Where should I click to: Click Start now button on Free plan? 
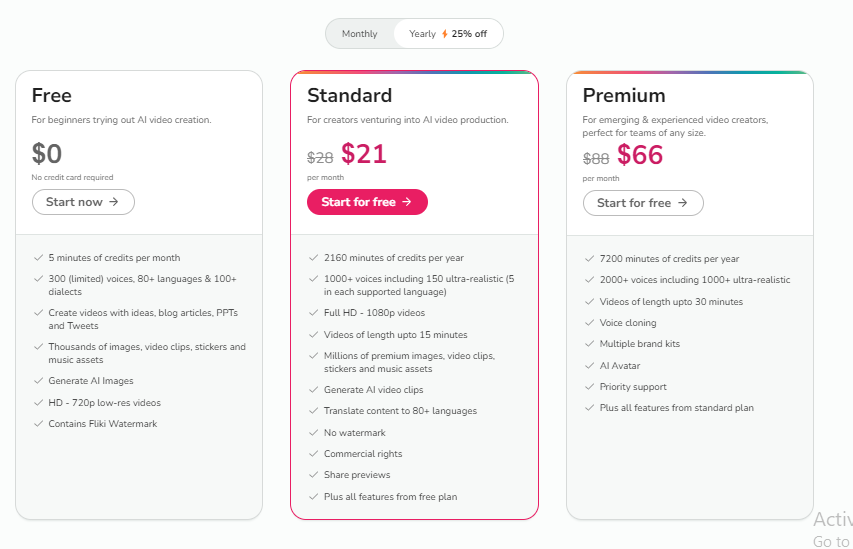pyautogui.click(x=83, y=202)
